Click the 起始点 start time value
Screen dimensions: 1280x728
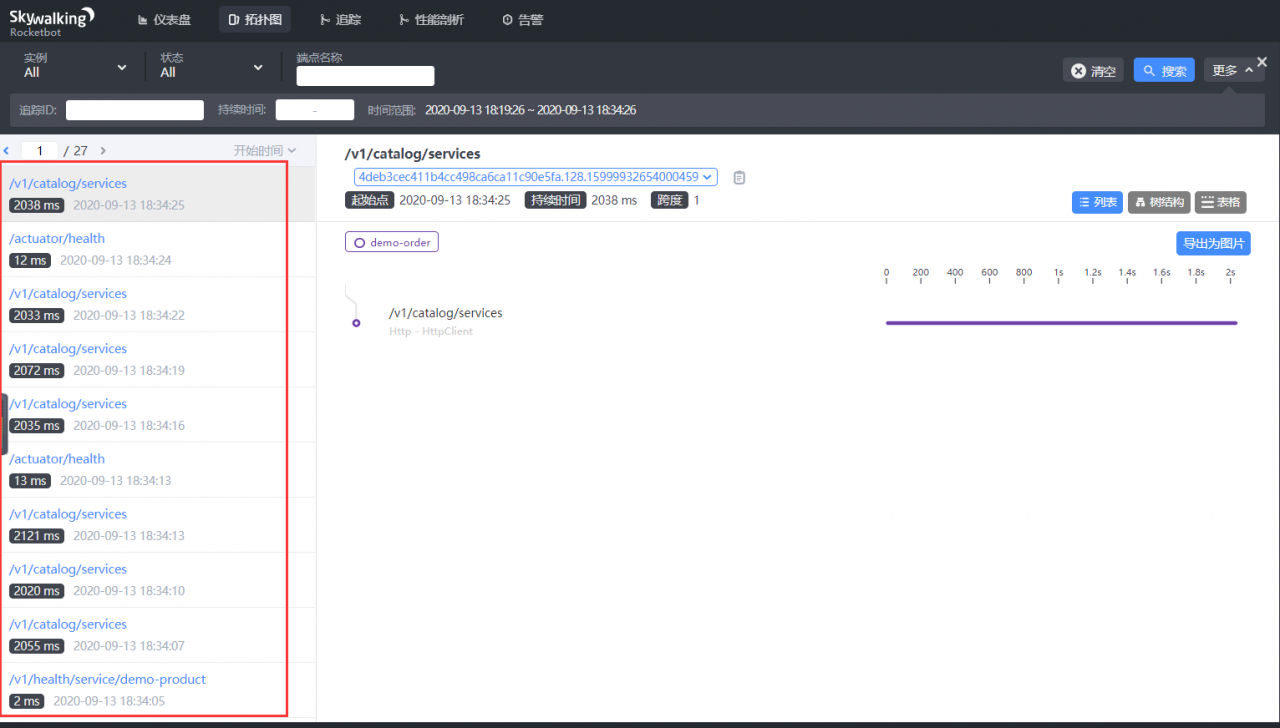(x=455, y=200)
